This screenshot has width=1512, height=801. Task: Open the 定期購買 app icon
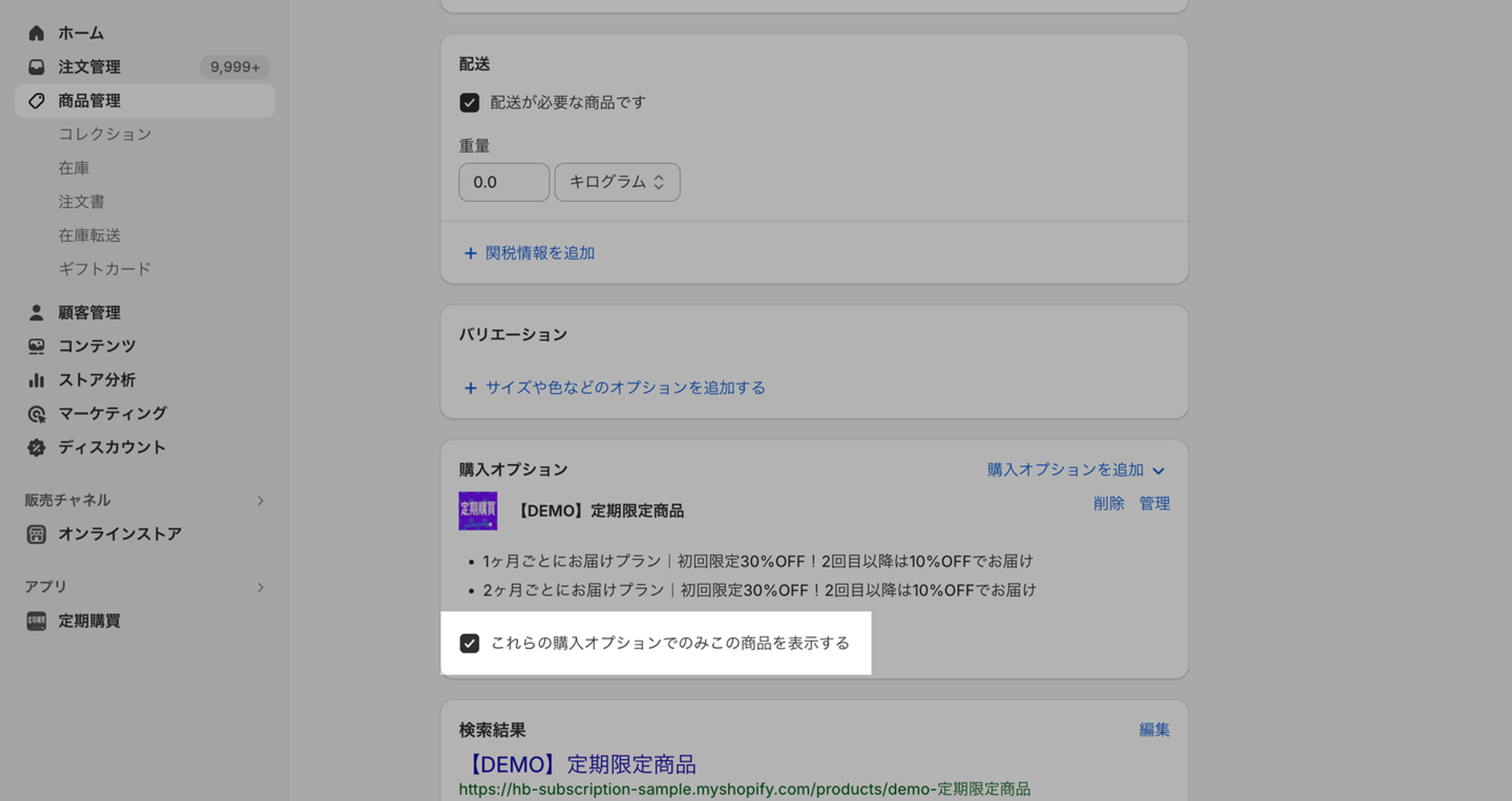click(36, 621)
